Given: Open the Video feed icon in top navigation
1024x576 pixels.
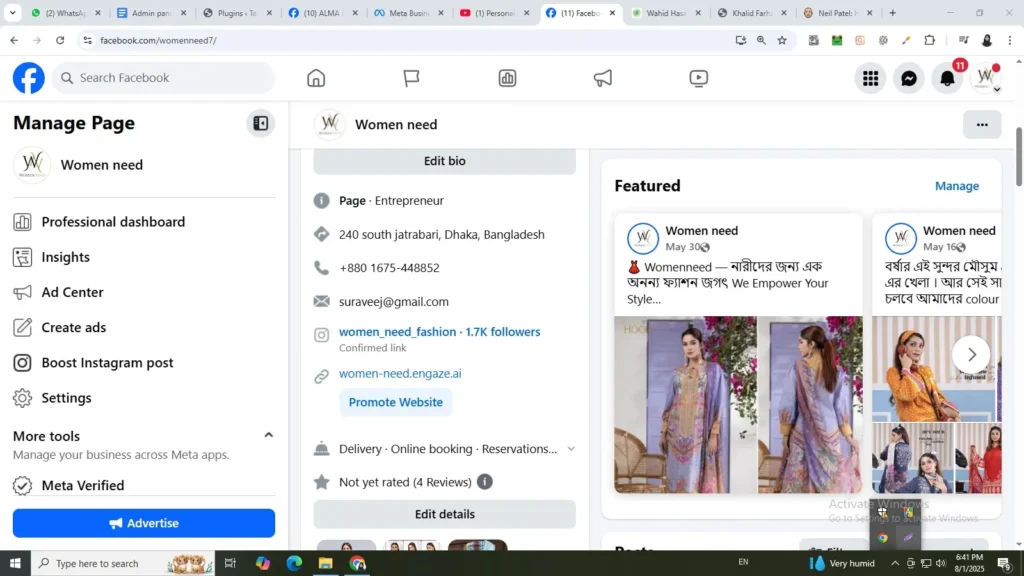Looking at the screenshot, I should click(x=698, y=77).
